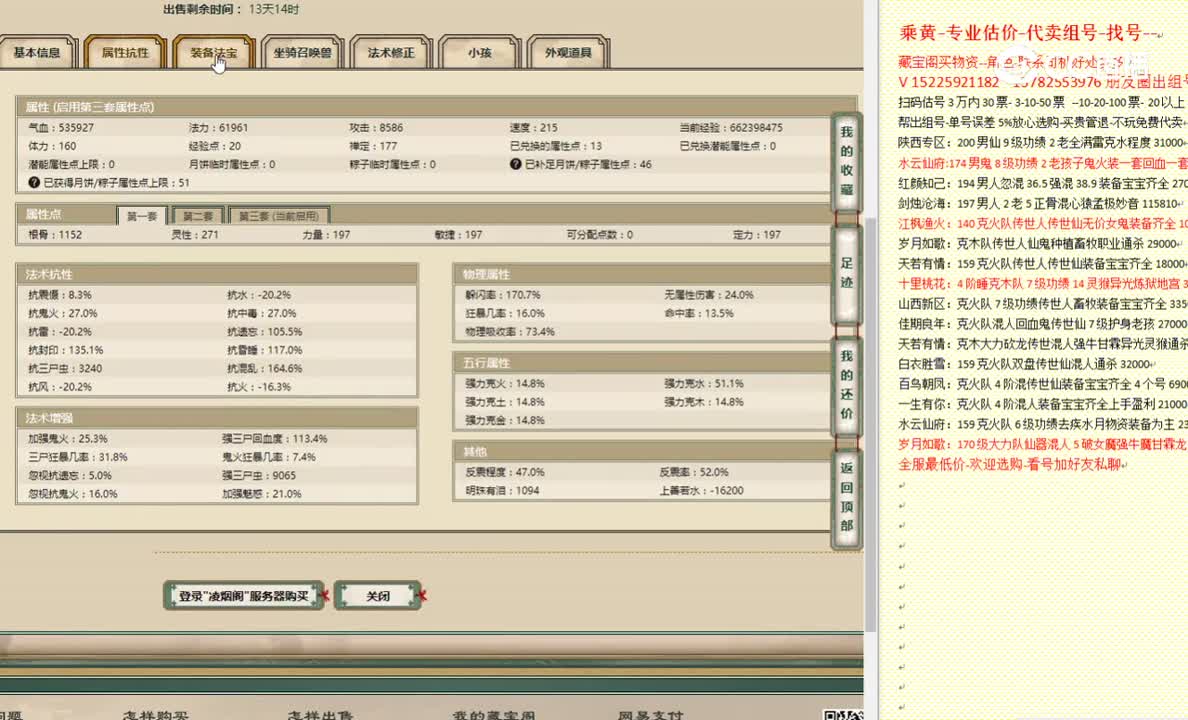Image resolution: width=1188 pixels, height=720 pixels.
Task: Switch to the 属性抗性 tab
Action: pyautogui.click(x=125, y=52)
